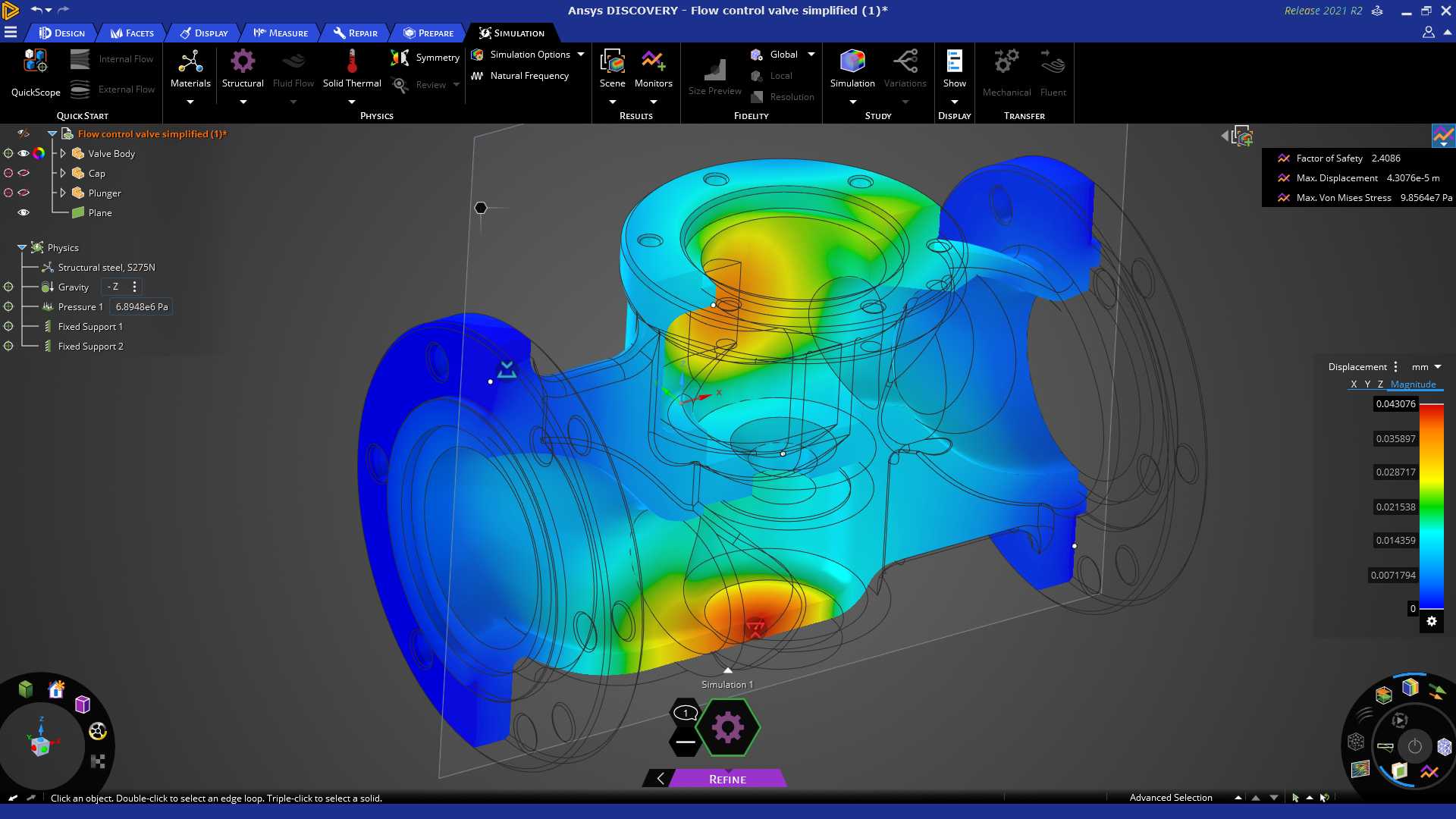Click the maximum legend value 0.043076
This screenshot has width=1456, height=819.
pos(1395,404)
